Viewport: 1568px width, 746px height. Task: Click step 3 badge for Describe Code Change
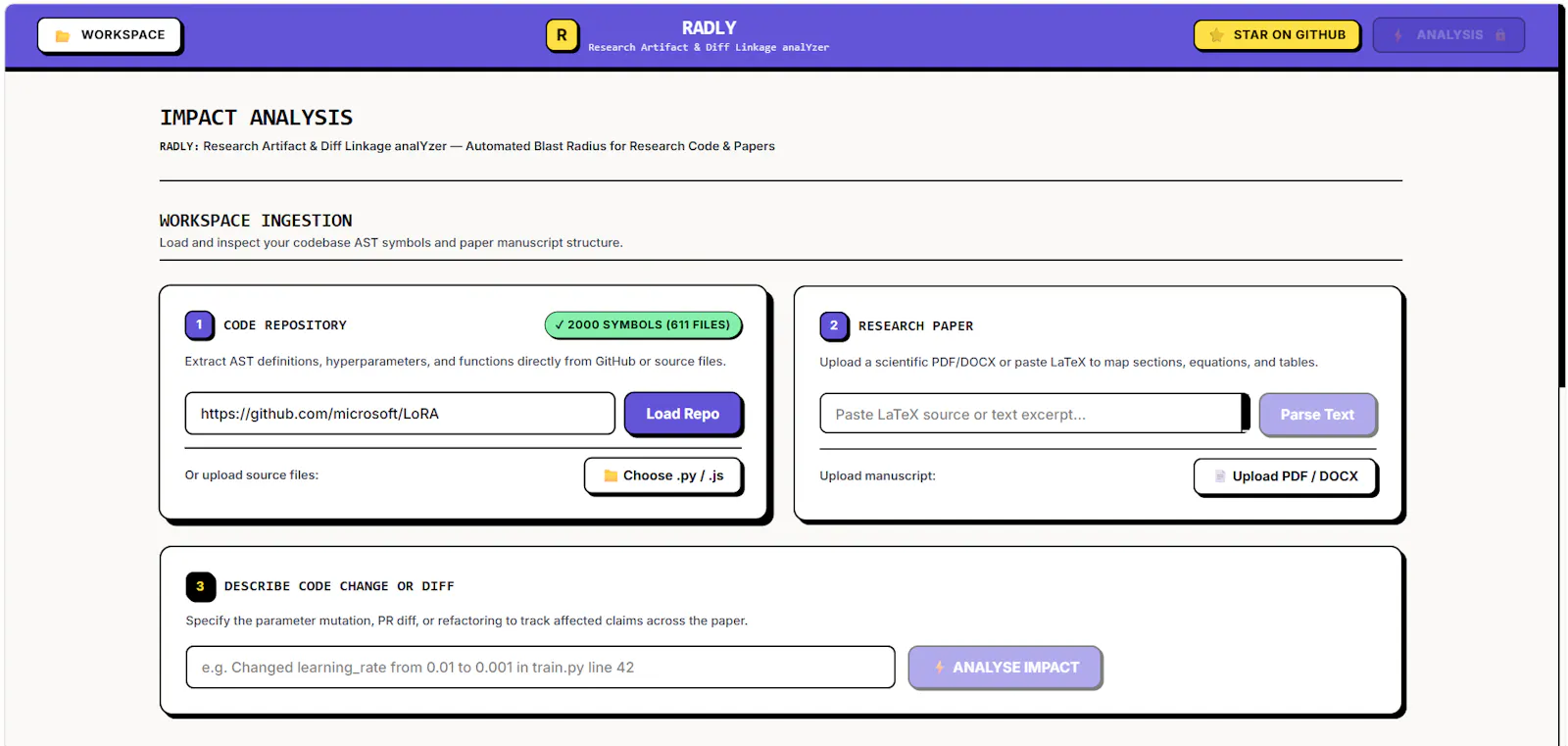pyautogui.click(x=200, y=586)
